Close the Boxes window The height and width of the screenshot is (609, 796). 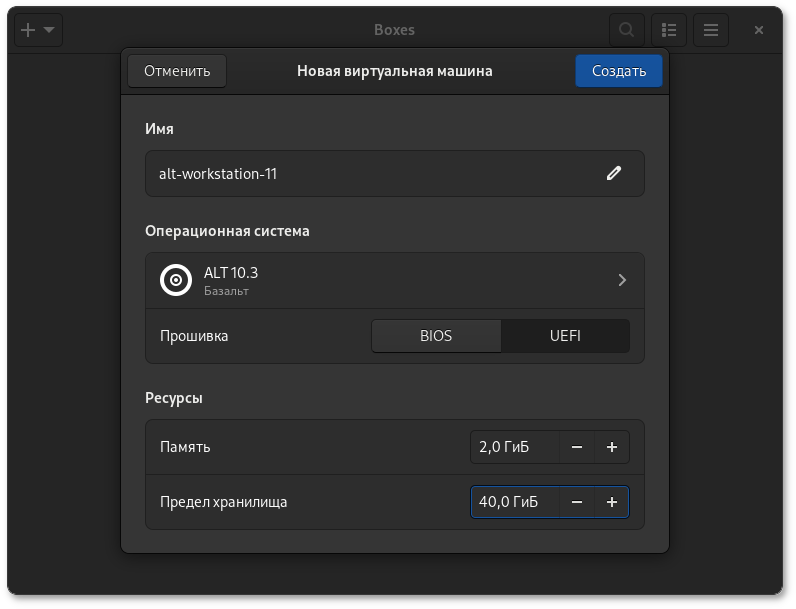759,30
